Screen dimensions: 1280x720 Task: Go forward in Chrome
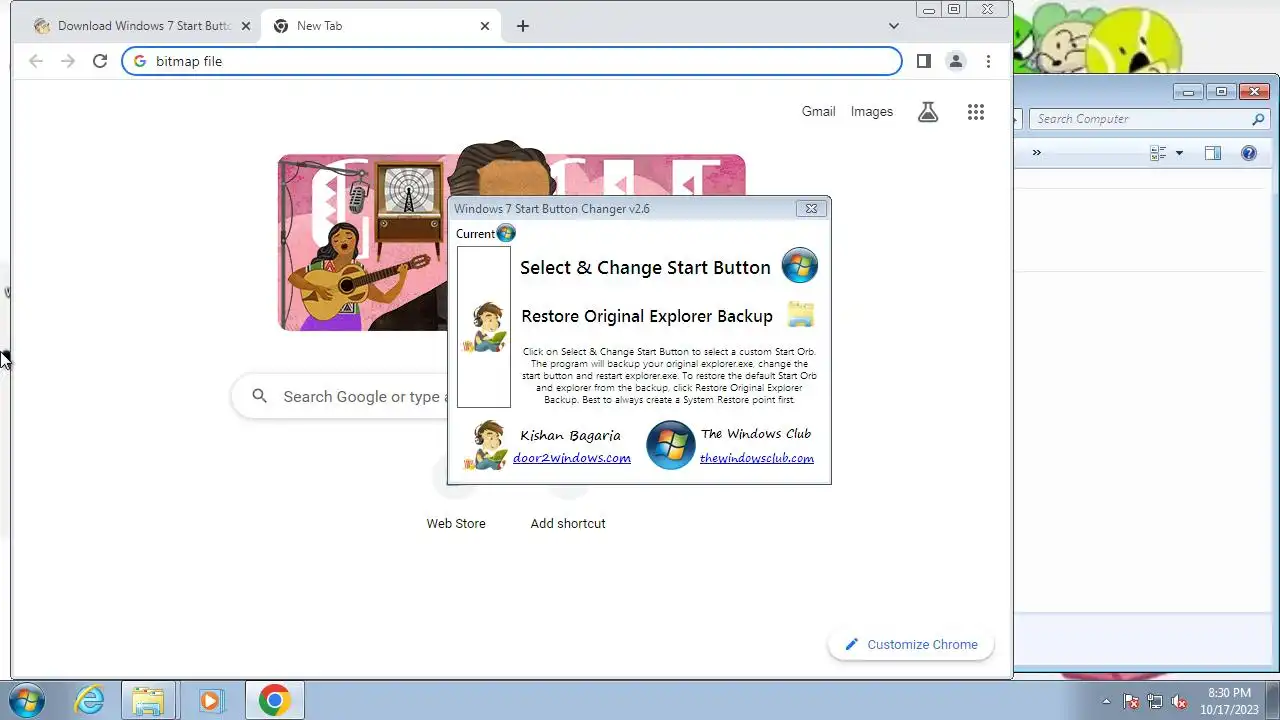coord(68,61)
